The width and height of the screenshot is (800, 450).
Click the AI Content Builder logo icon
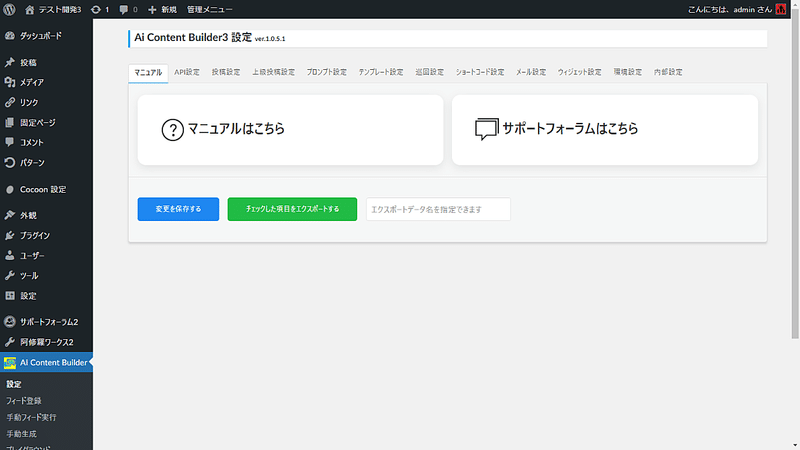tap(10, 363)
